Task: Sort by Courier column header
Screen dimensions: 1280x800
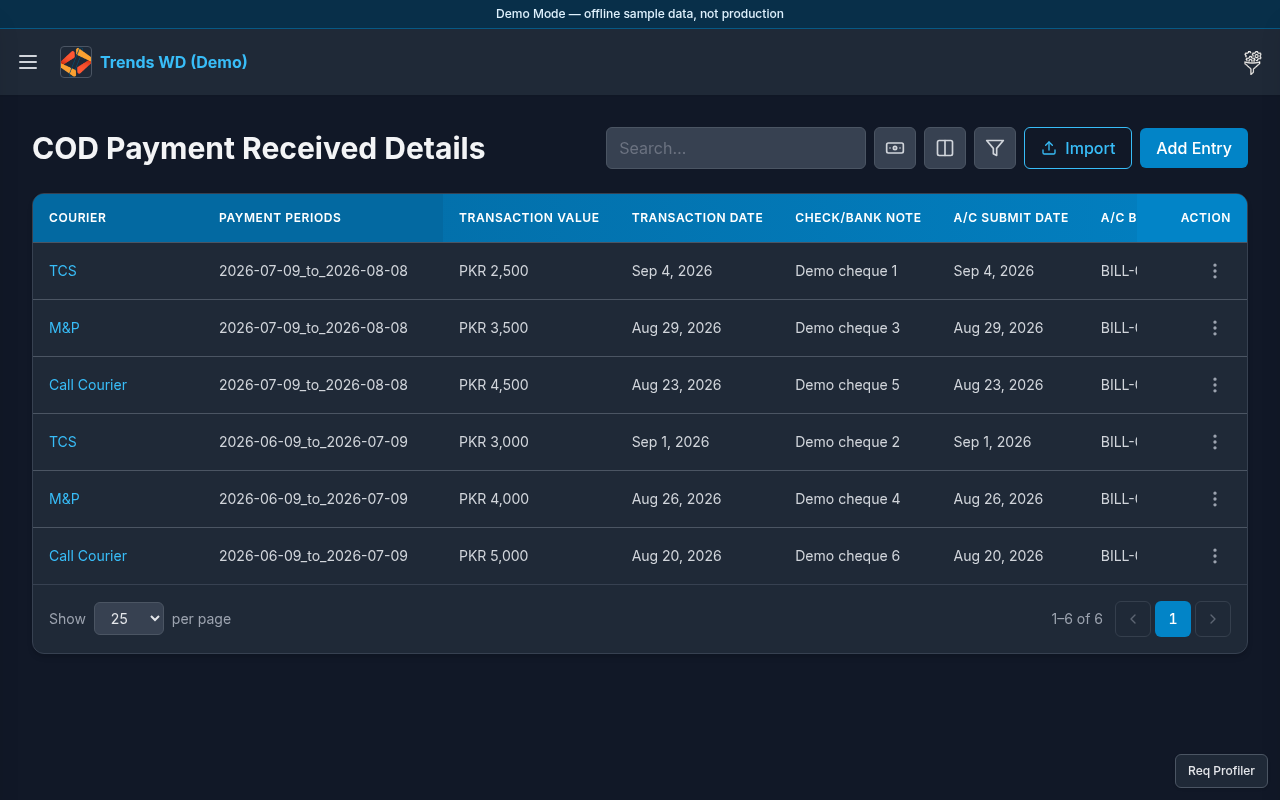Action: tap(77, 218)
